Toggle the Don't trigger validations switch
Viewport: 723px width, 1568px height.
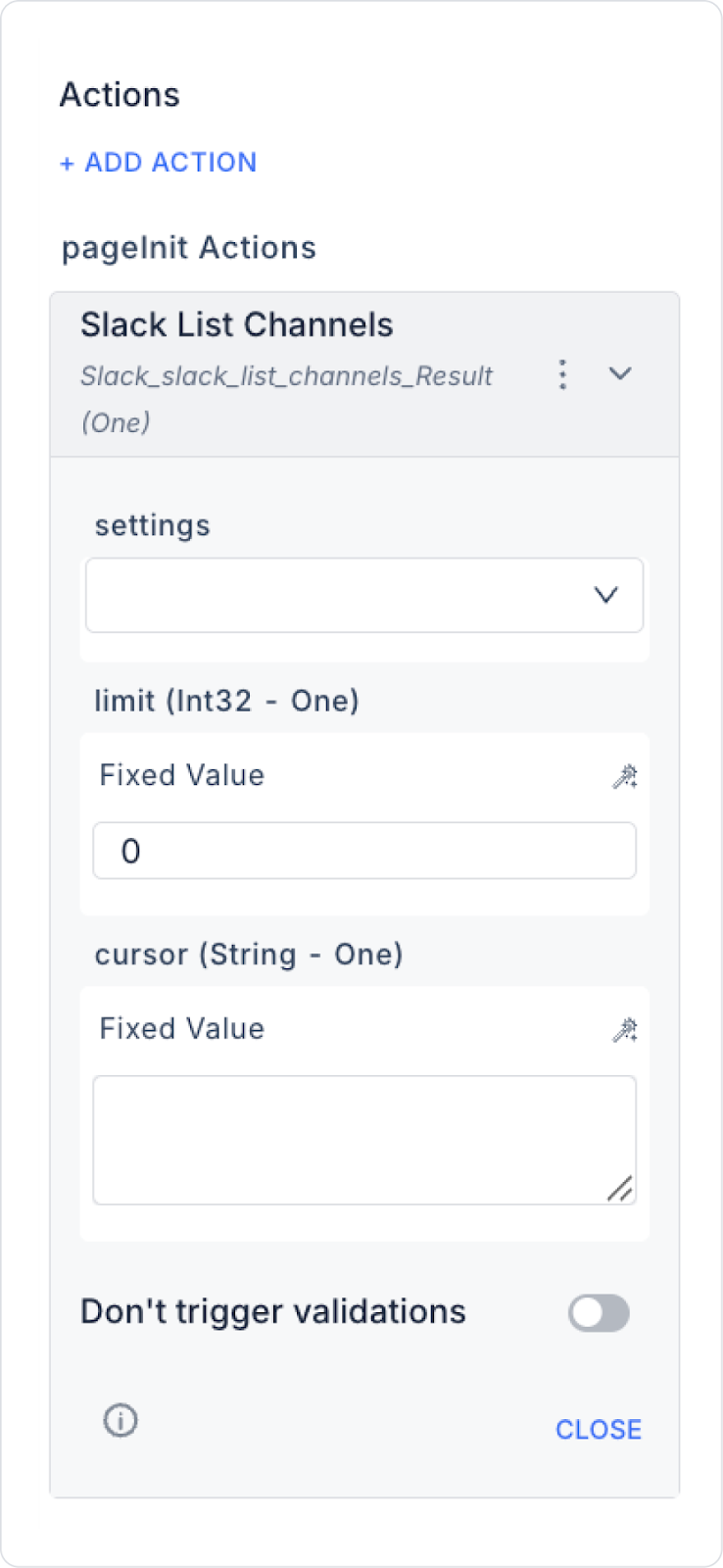(x=599, y=1313)
